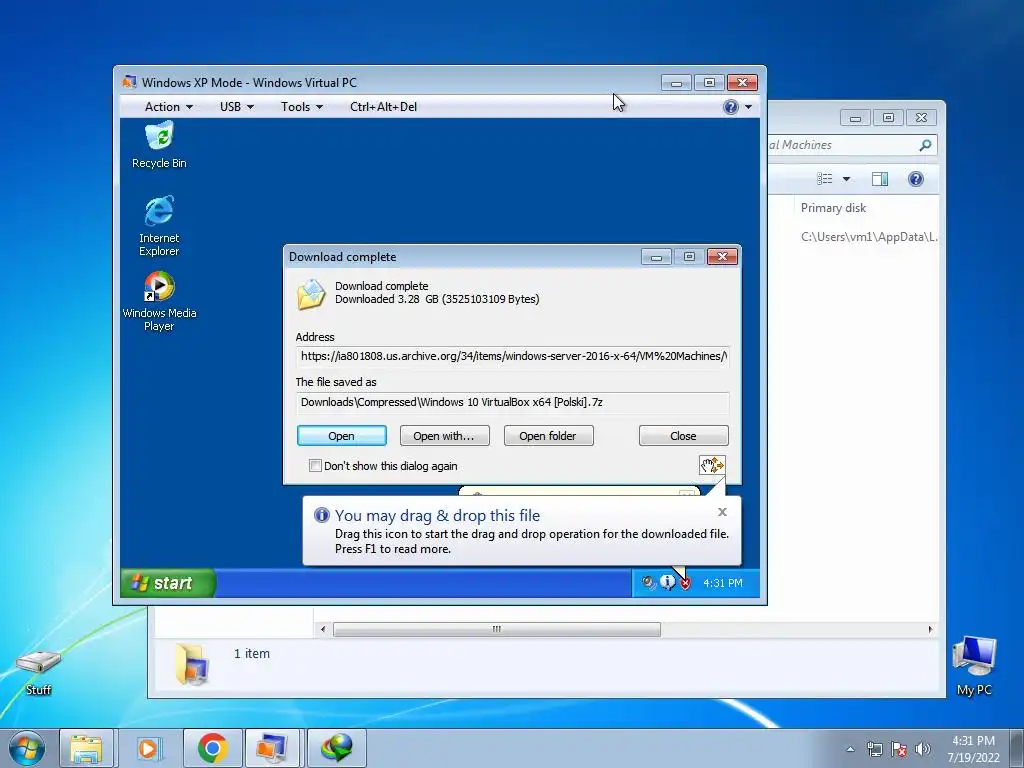Click the Windows 7 Start orb
1024x768 pixels.
pyautogui.click(x=26, y=748)
